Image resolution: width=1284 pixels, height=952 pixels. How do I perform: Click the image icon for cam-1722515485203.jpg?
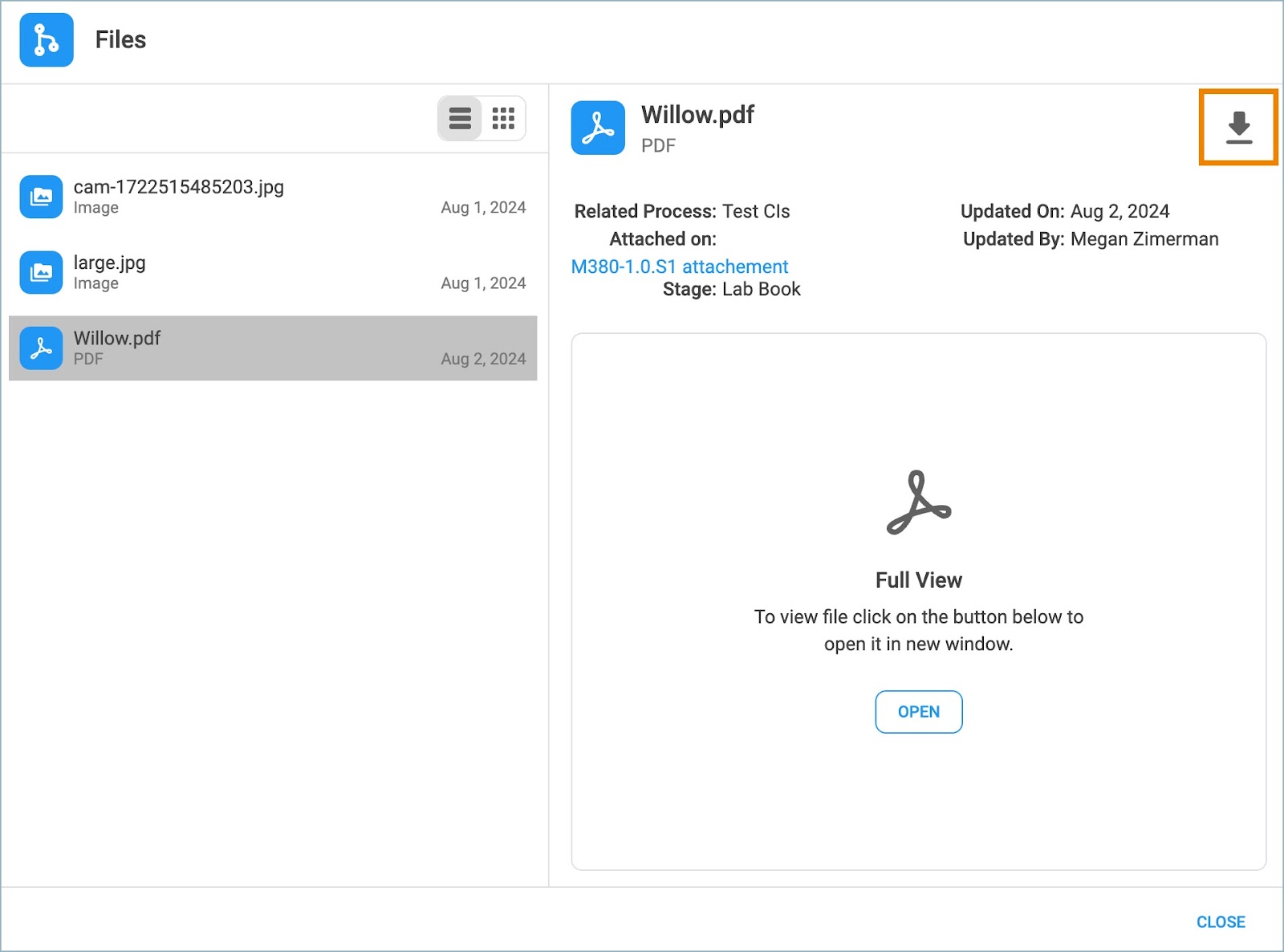(41, 197)
